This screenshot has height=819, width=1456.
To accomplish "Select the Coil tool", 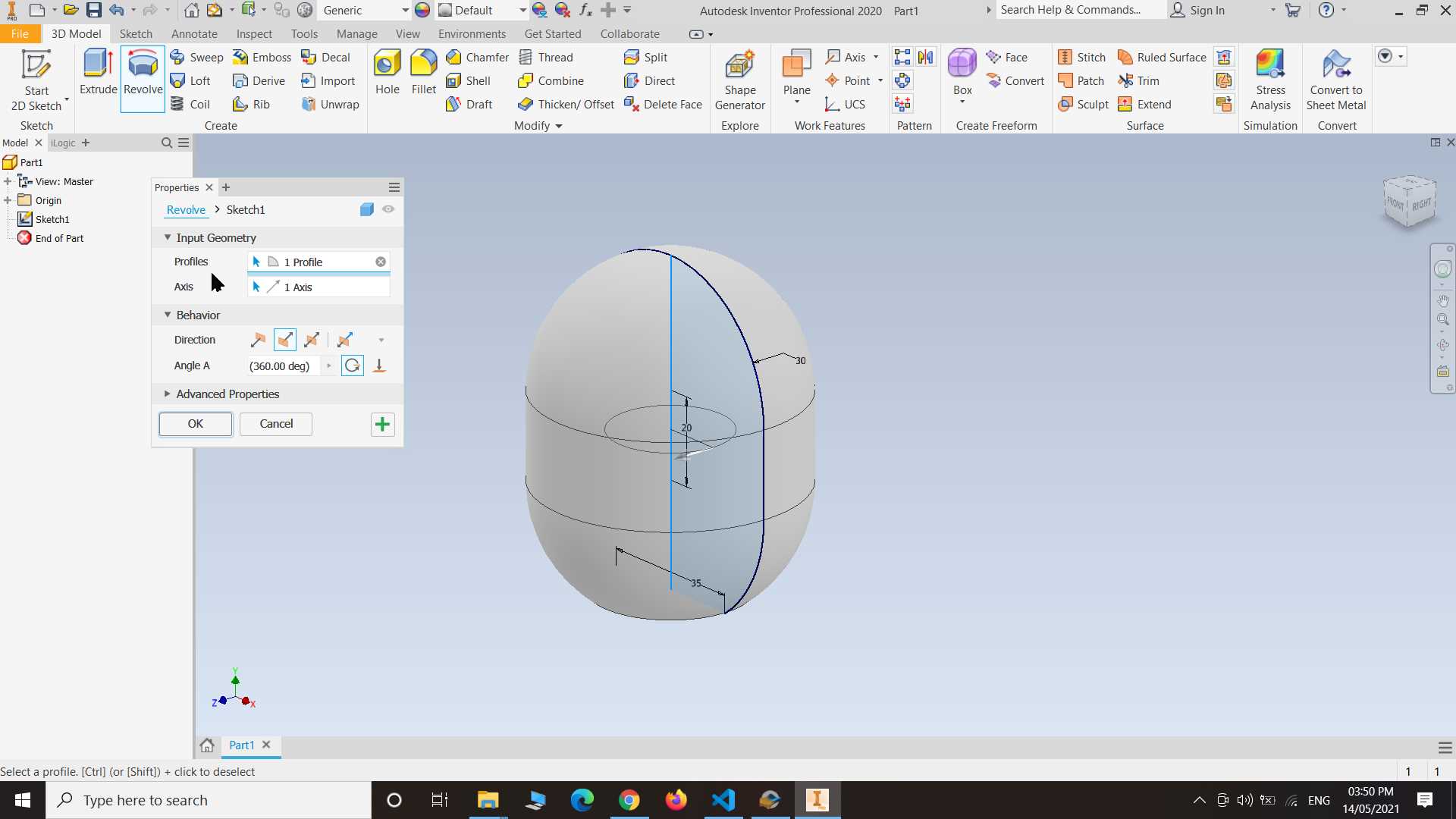I will [190, 105].
